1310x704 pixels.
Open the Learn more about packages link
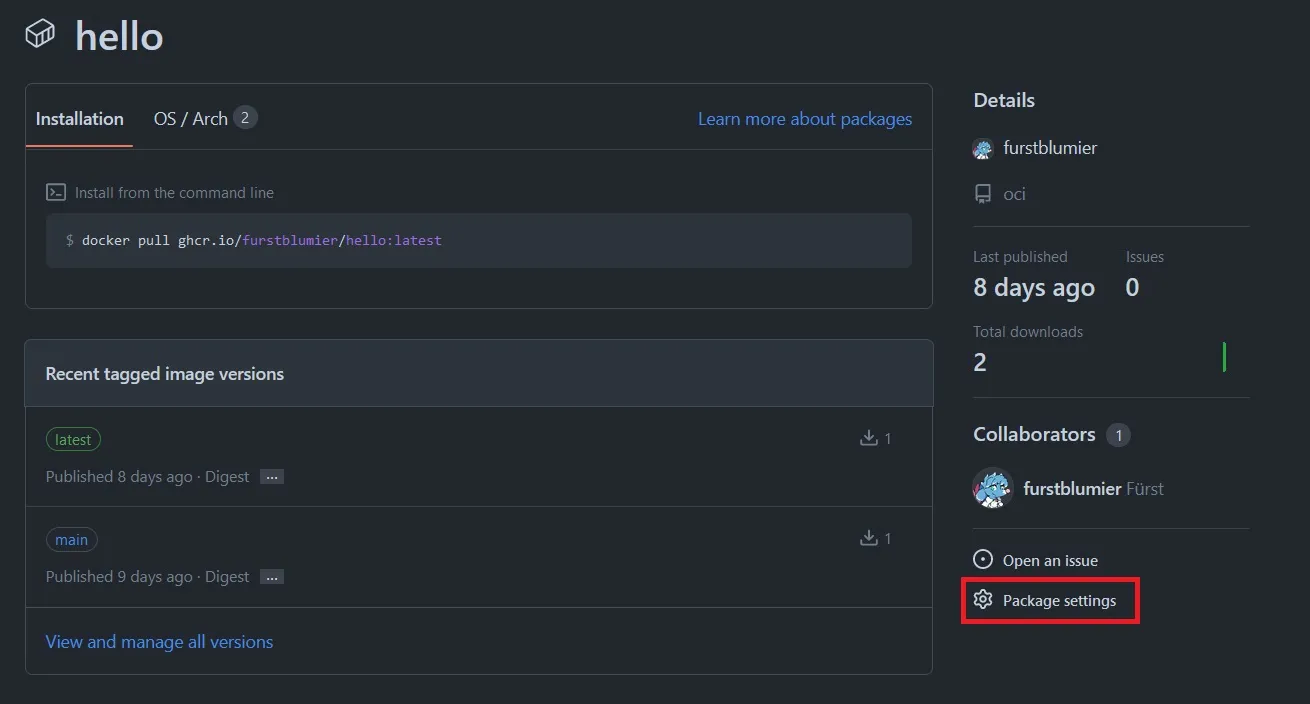click(804, 119)
